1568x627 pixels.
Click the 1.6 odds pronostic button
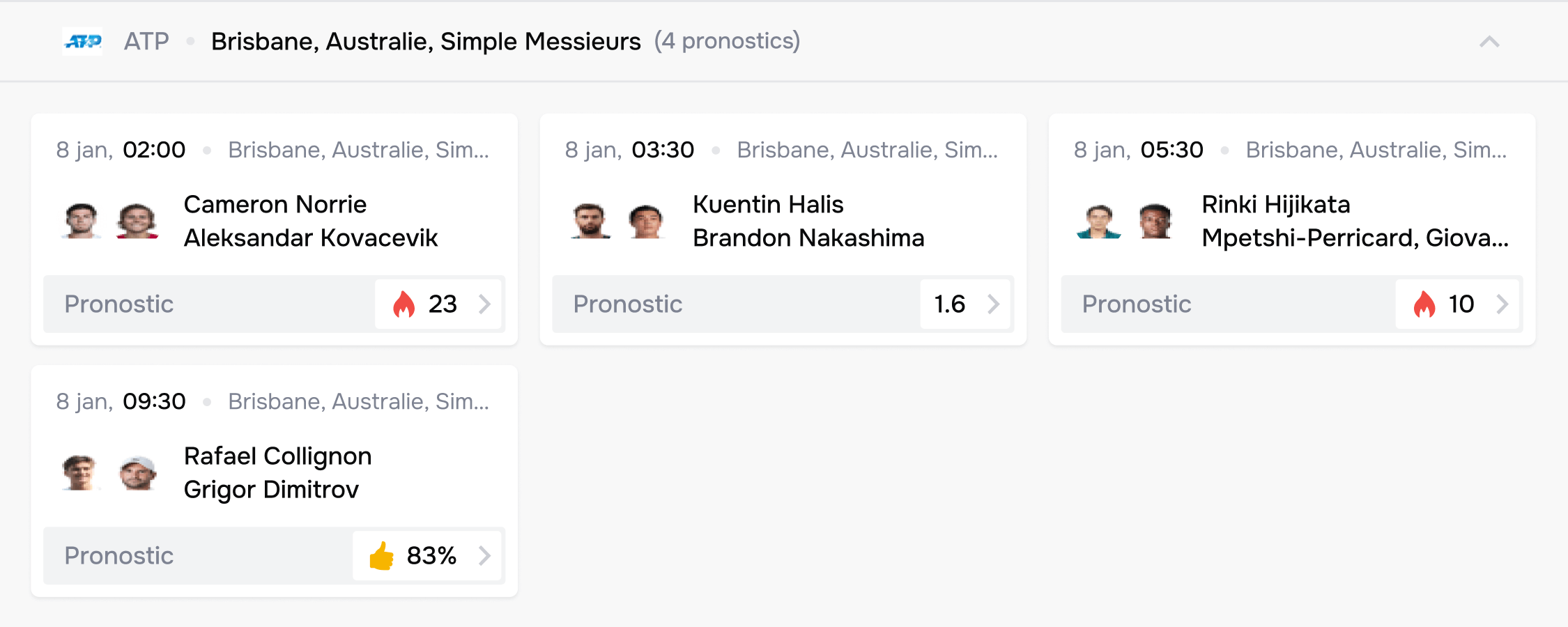[x=964, y=304]
